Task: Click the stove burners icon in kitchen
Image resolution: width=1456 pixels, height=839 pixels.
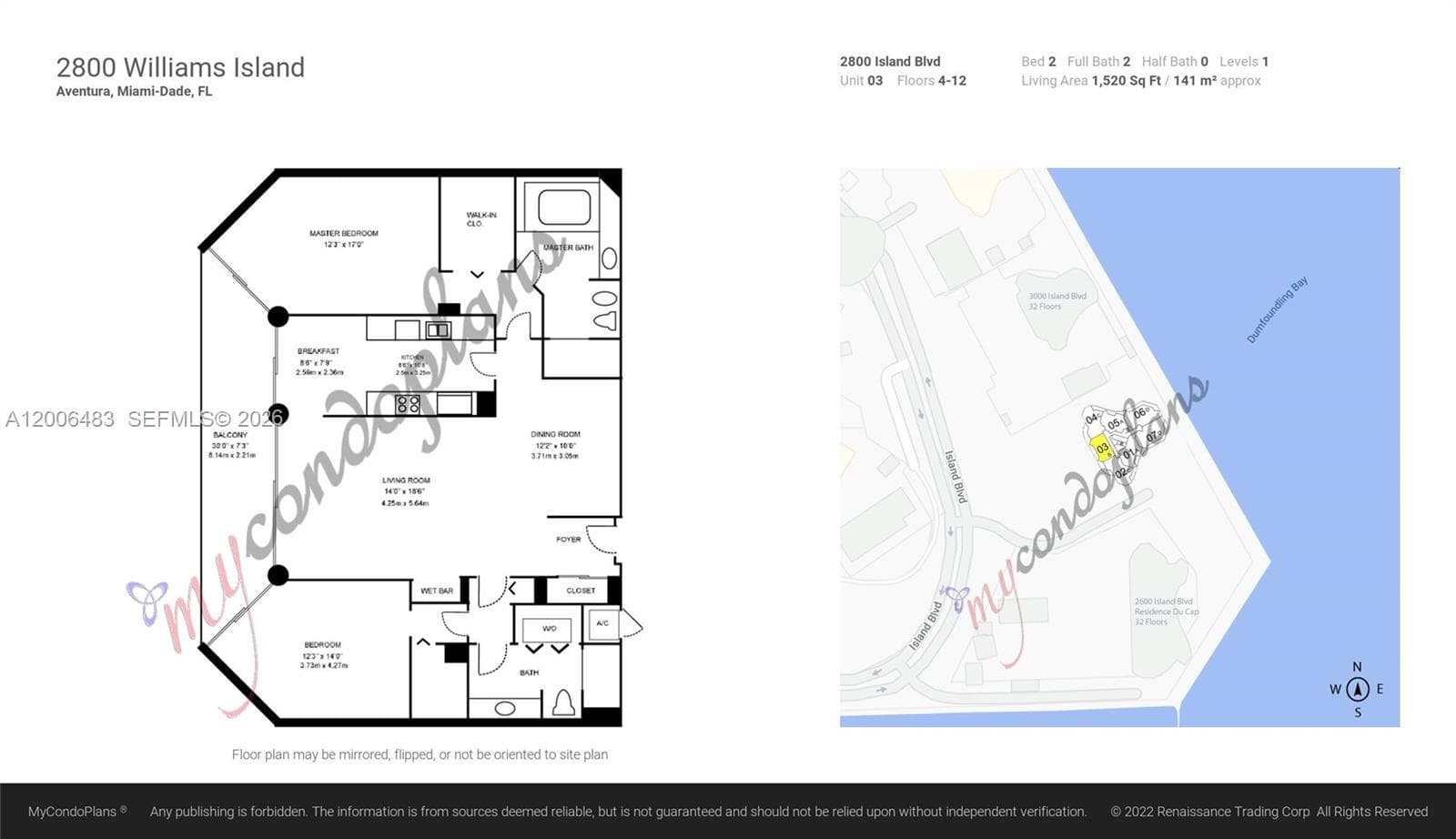Action: point(408,404)
